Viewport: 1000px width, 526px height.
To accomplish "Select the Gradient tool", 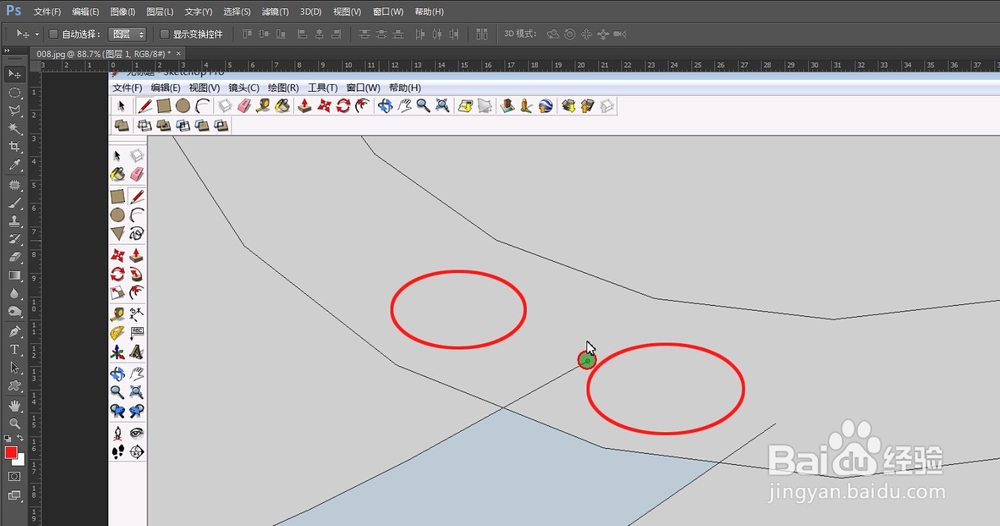I will [x=15, y=275].
